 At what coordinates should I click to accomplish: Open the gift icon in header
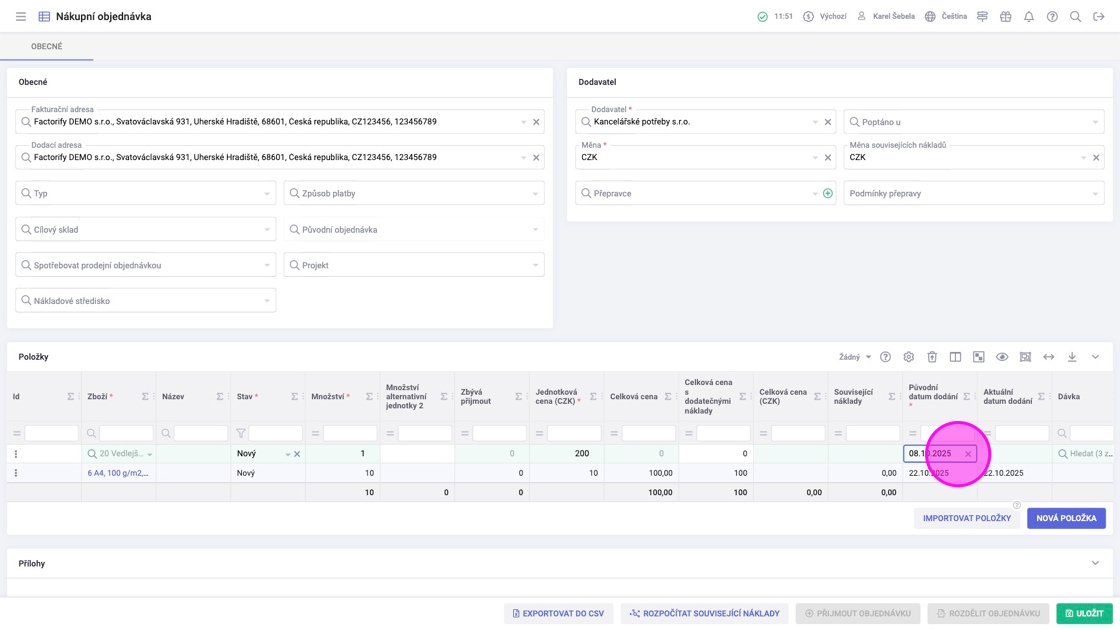(1006, 17)
